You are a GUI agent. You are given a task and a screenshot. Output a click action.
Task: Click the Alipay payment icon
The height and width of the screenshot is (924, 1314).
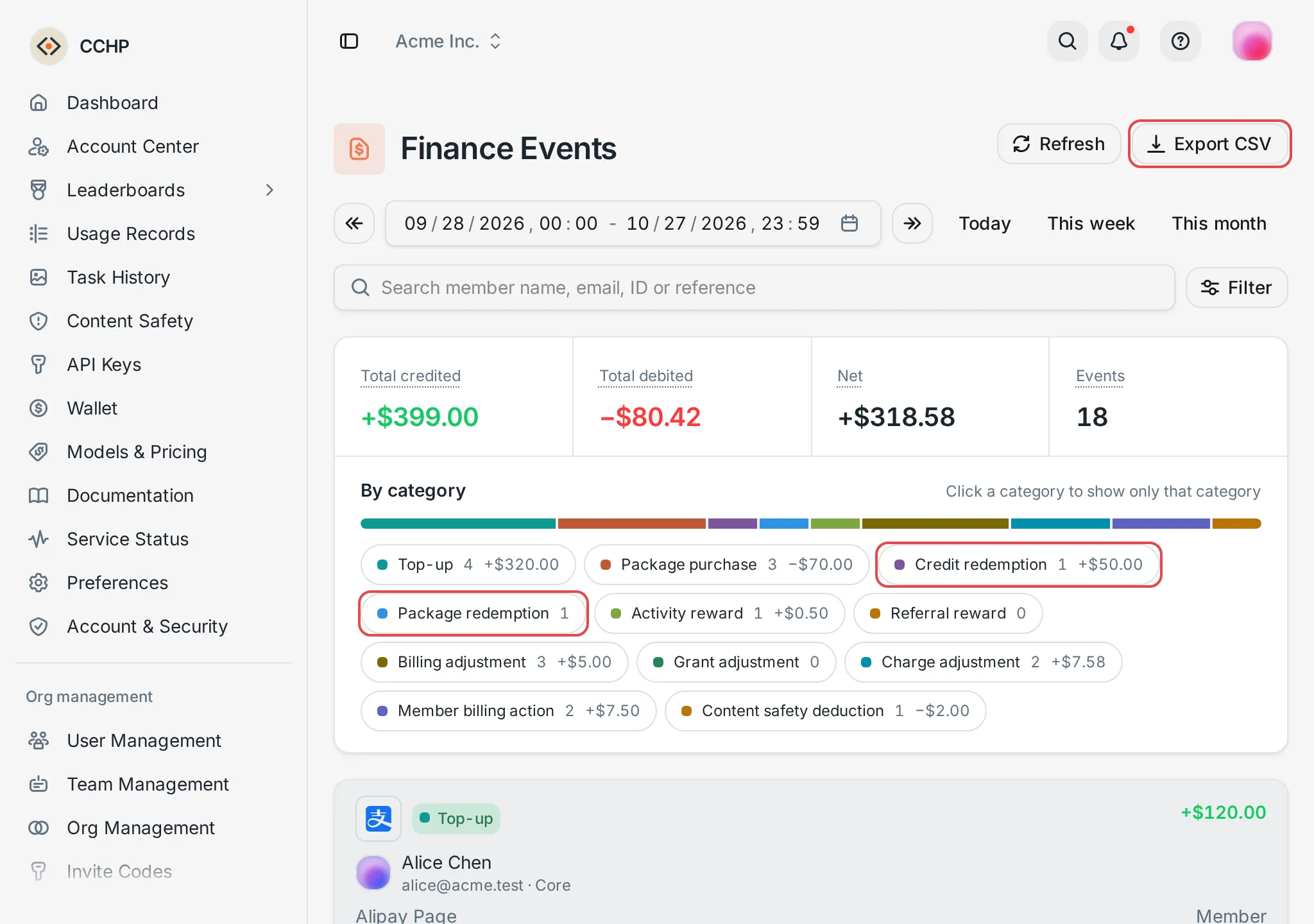[x=379, y=819]
